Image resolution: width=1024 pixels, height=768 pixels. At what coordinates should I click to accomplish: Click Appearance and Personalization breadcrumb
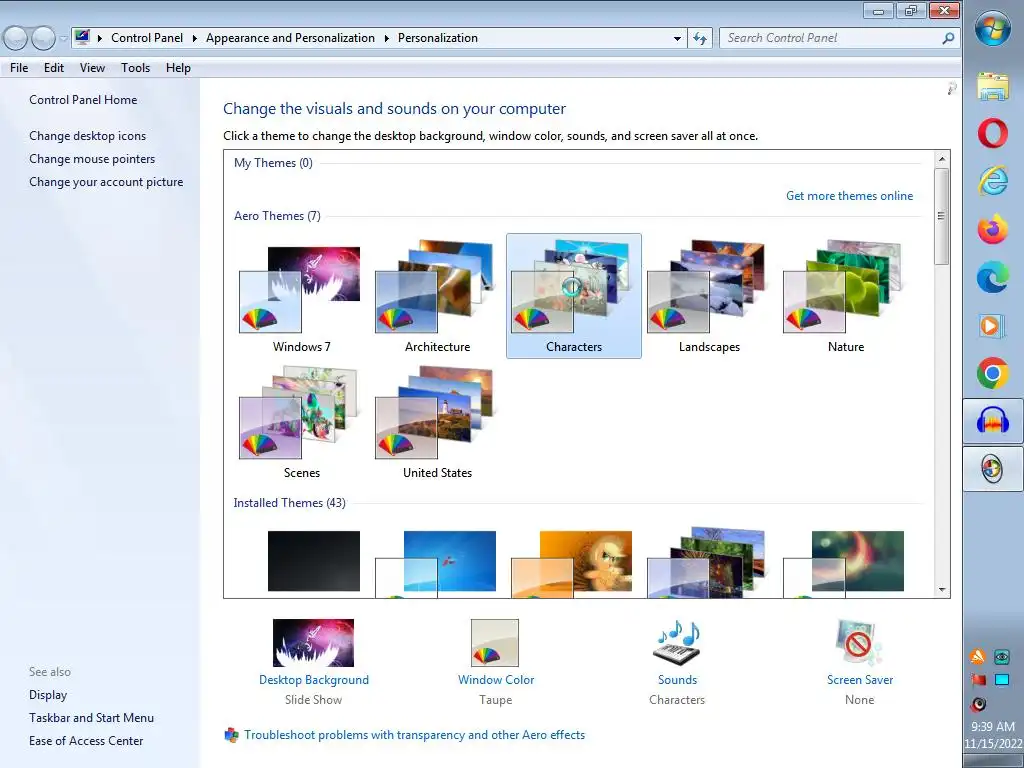[x=290, y=38]
